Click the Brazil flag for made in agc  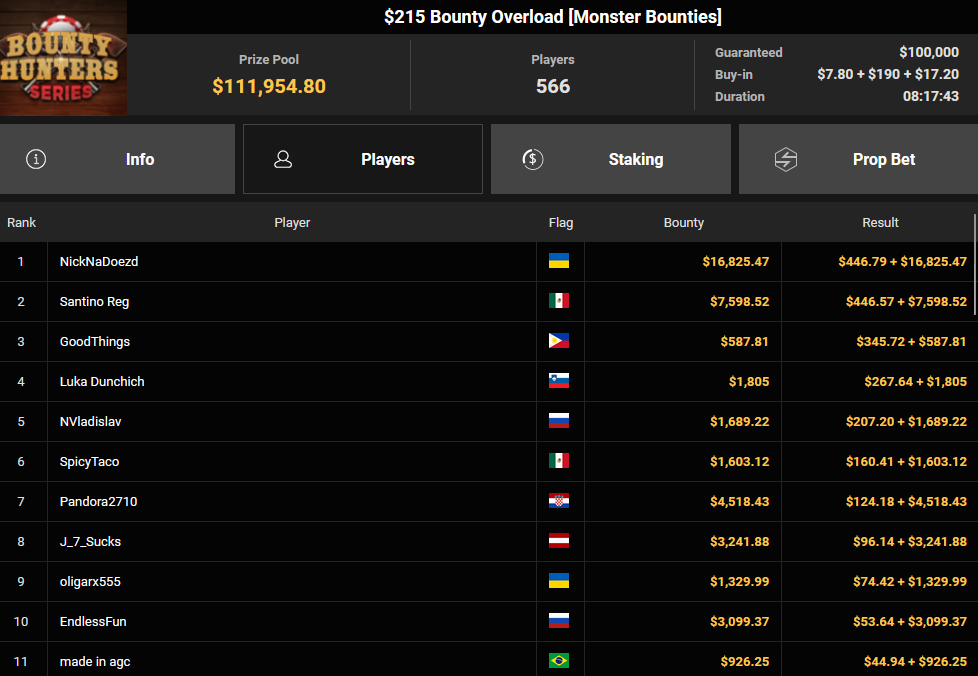559,661
